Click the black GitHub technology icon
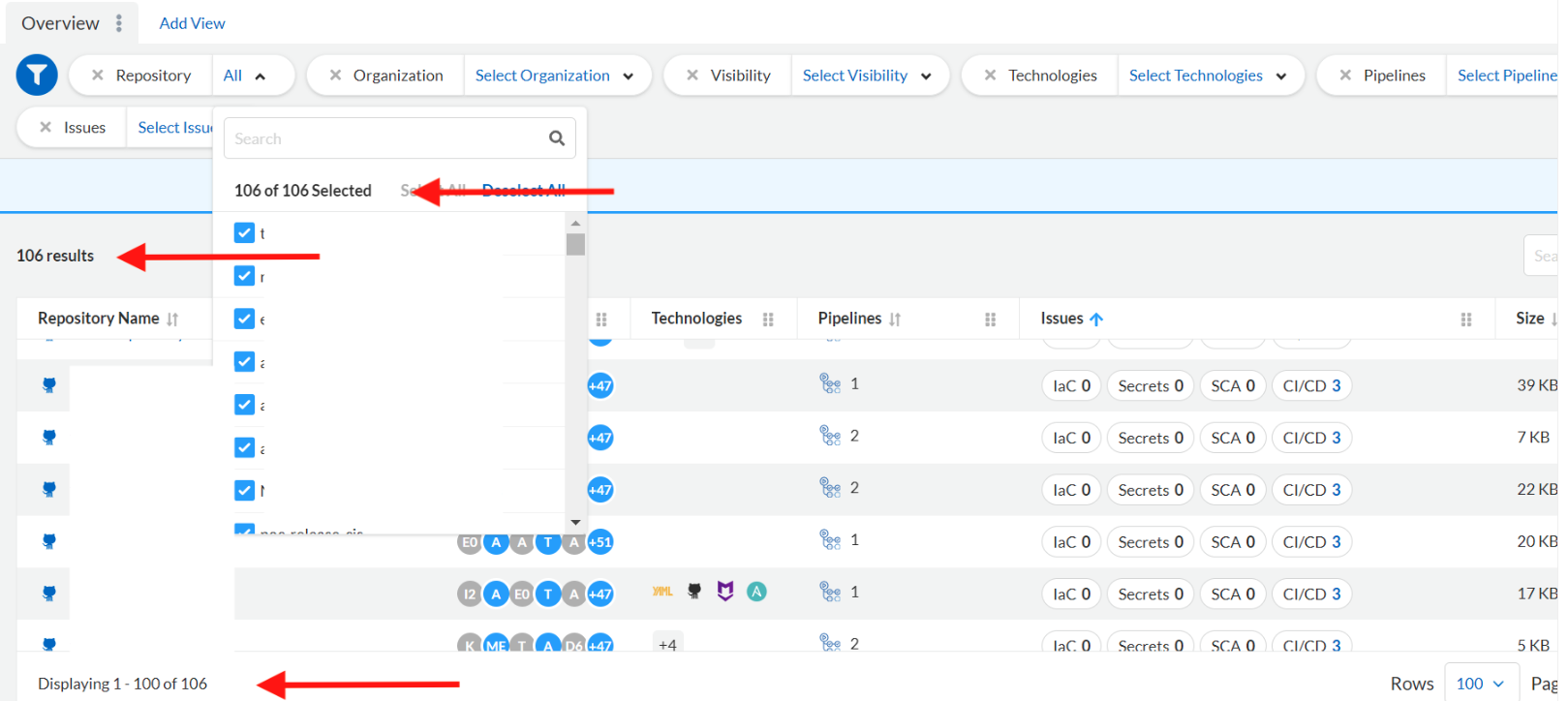Viewport: 1568px width, 701px height. [694, 591]
